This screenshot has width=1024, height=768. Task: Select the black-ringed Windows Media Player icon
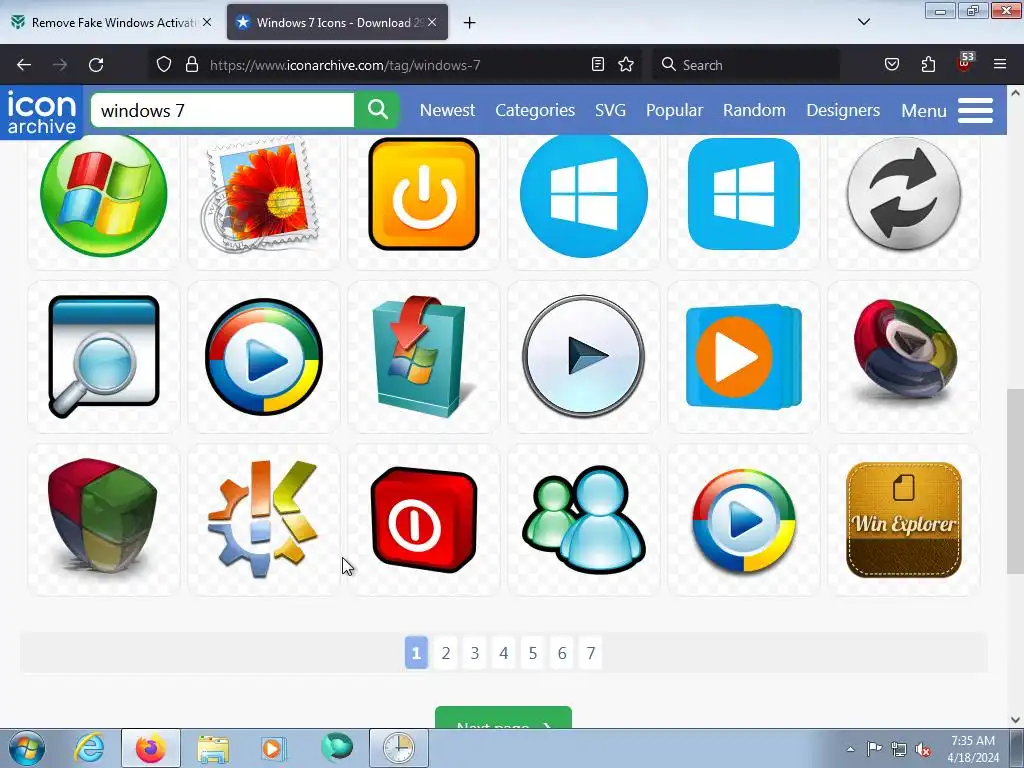[264, 357]
